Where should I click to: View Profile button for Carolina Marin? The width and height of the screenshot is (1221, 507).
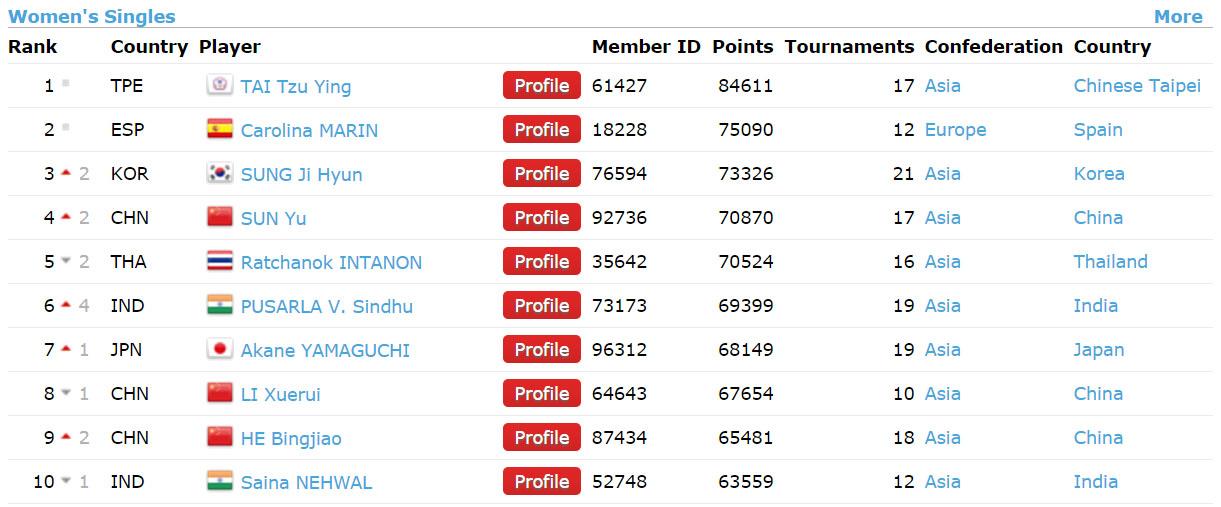541,130
